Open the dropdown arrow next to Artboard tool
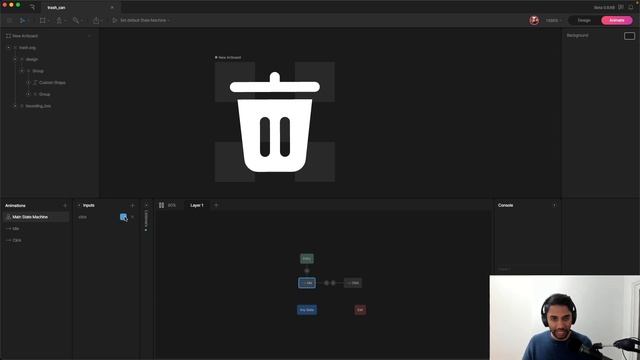 pos(49,20)
